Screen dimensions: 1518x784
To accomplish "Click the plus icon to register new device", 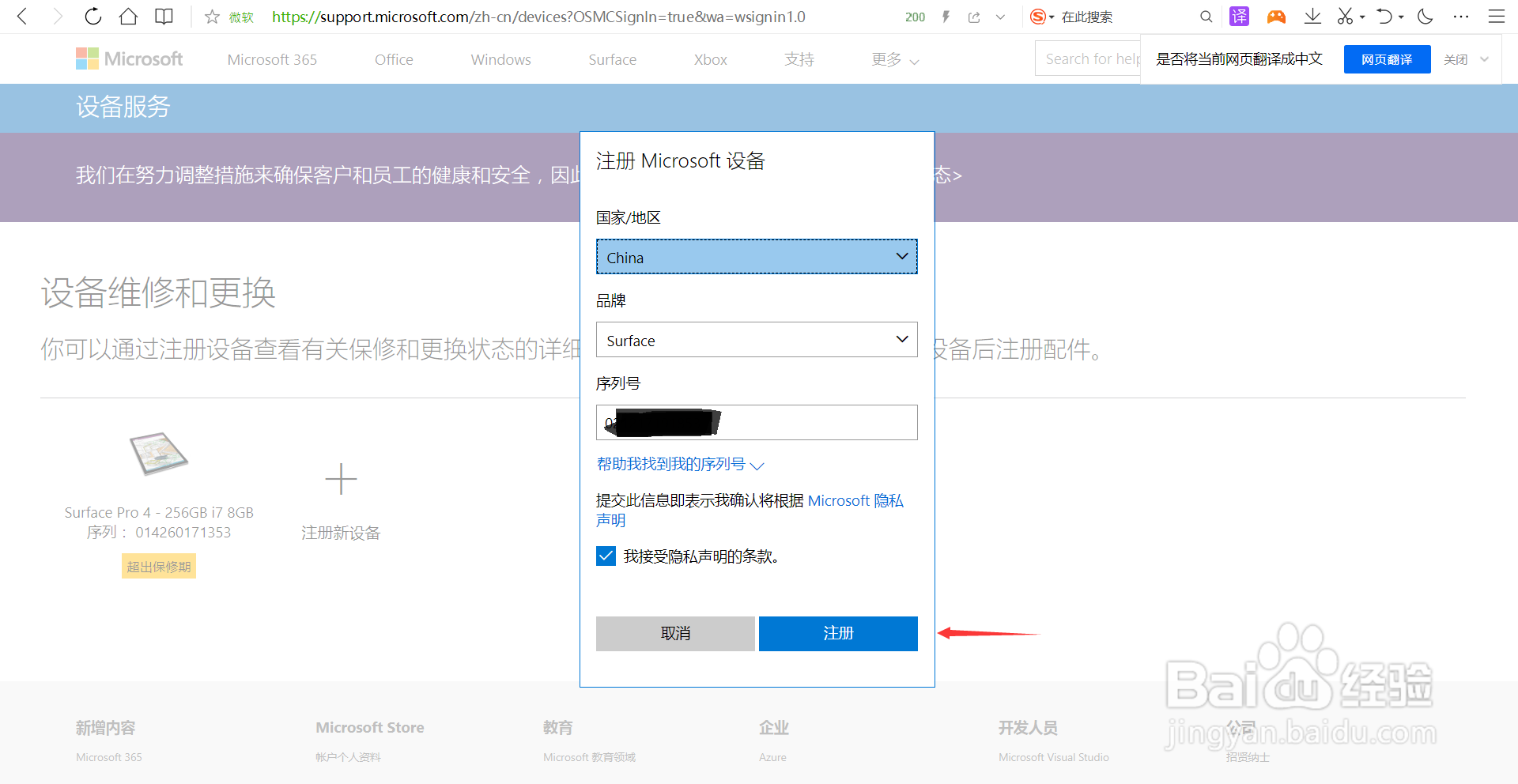I will [341, 479].
